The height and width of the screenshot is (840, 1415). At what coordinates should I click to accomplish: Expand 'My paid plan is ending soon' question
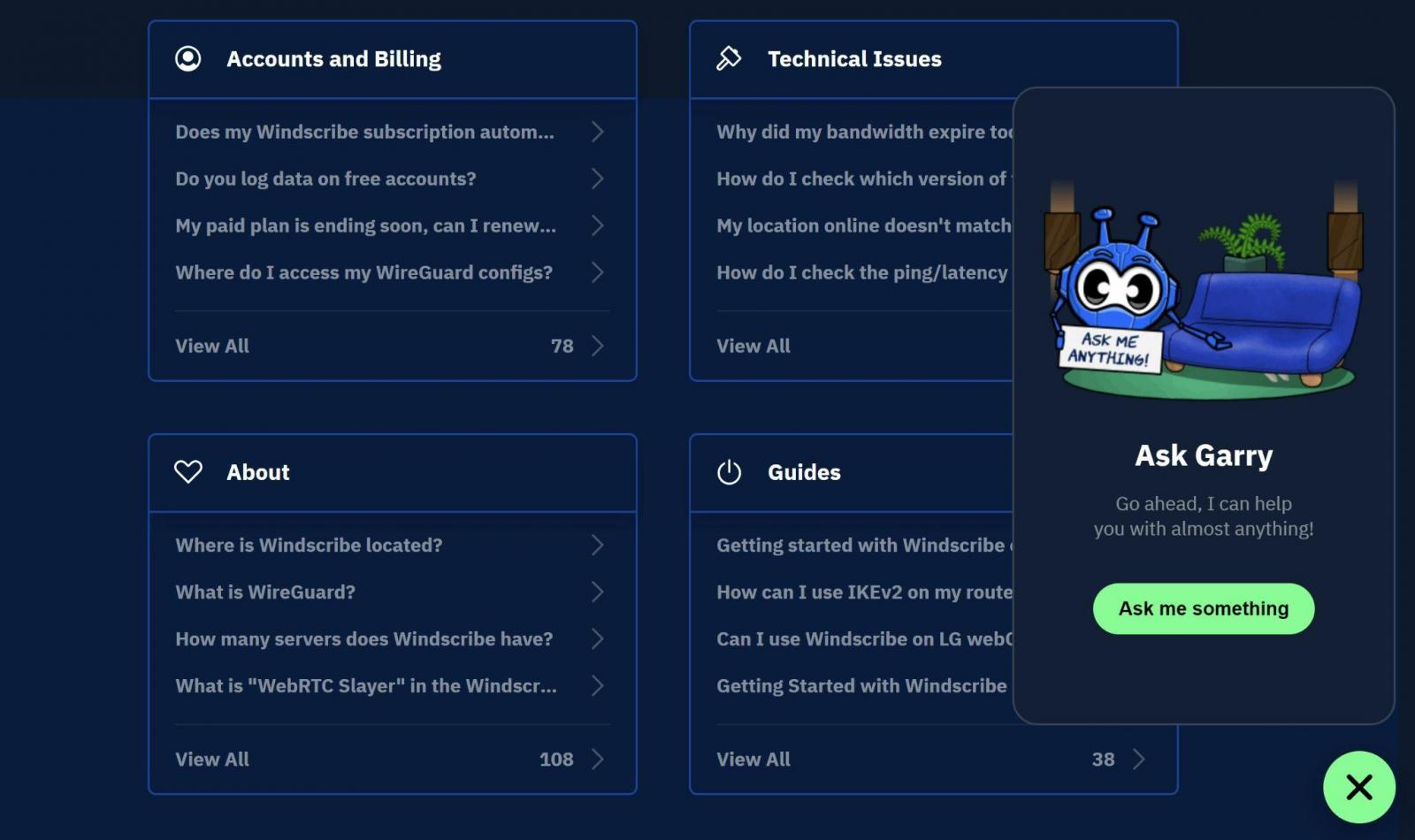tap(365, 225)
